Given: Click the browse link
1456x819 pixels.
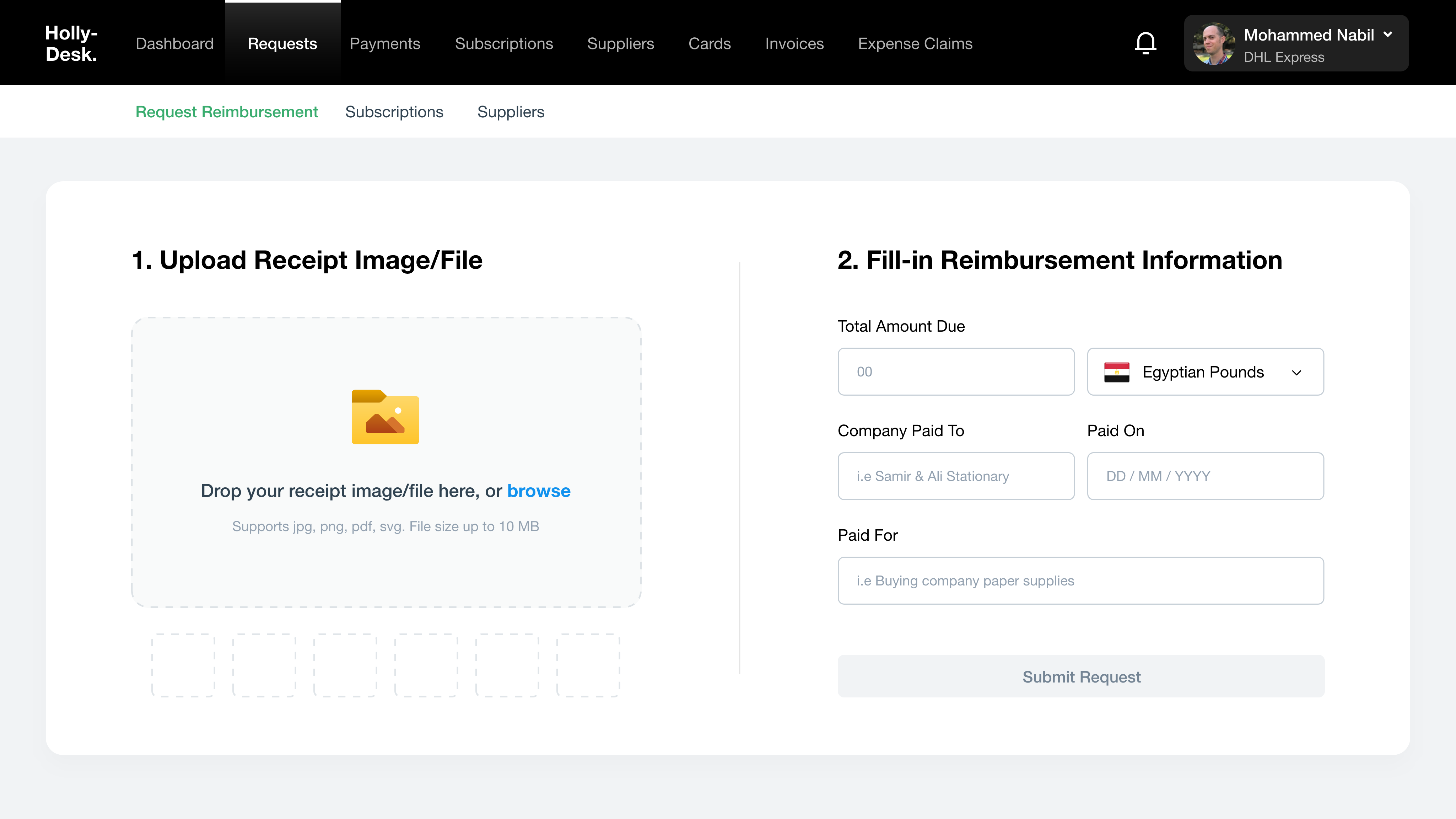Looking at the screenshot, I should 539,491.
